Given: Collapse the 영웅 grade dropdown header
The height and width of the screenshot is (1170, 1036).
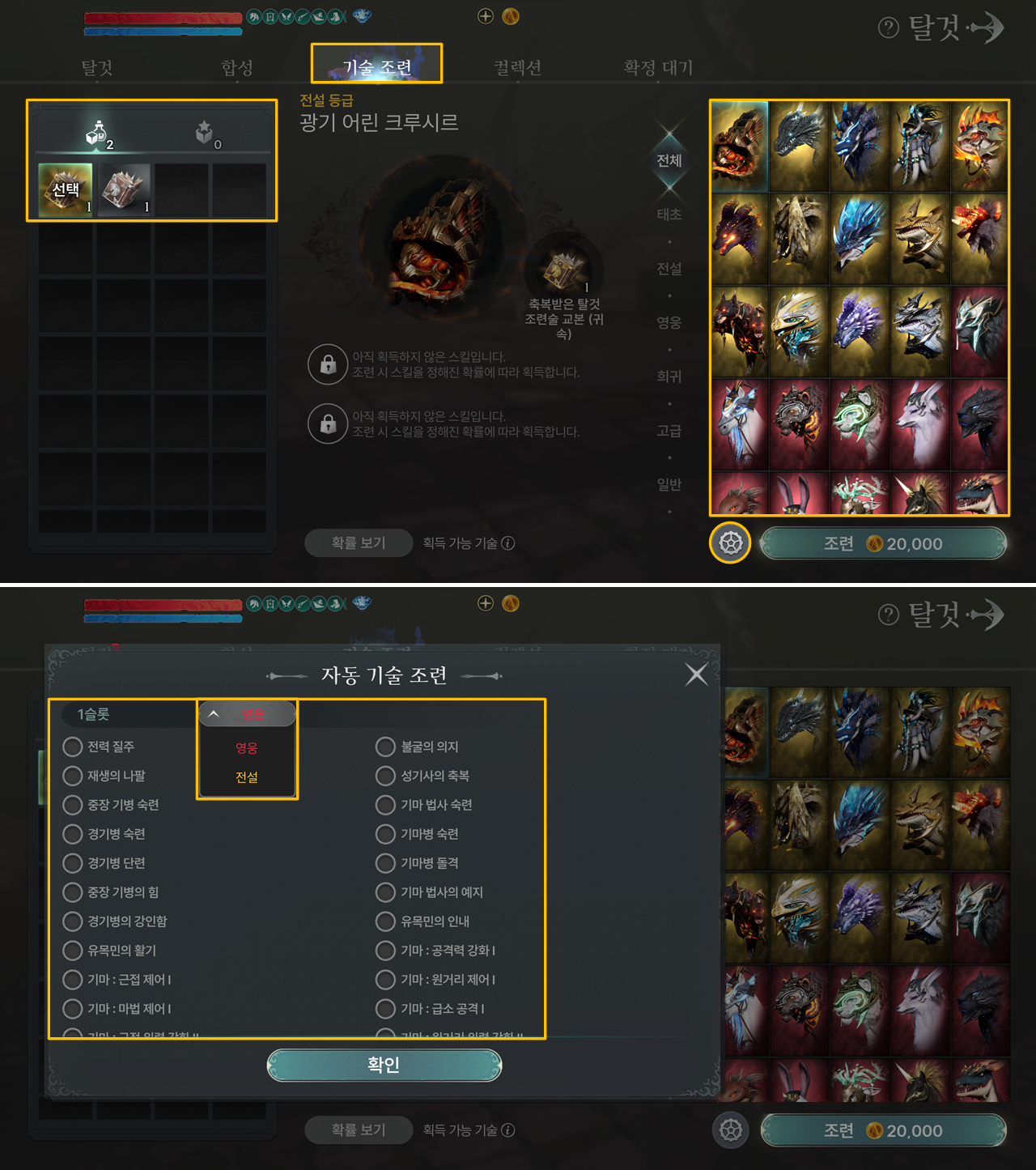Looking at the screenshot, I should coord(247,714).
